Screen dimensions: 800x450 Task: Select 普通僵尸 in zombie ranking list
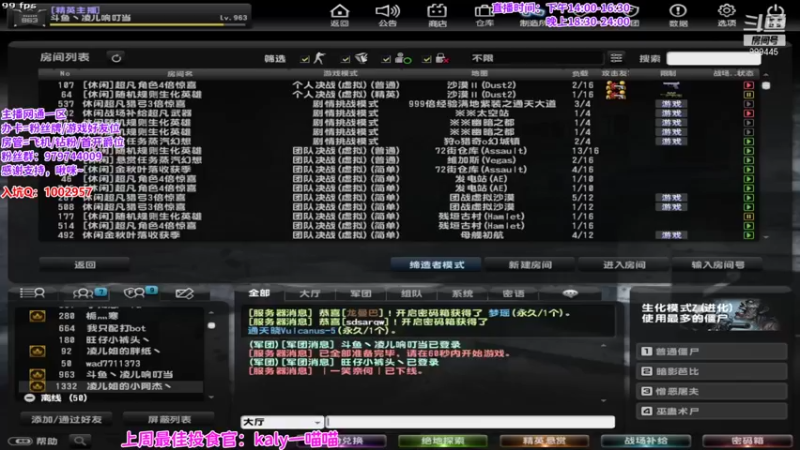tap(711, 352)
